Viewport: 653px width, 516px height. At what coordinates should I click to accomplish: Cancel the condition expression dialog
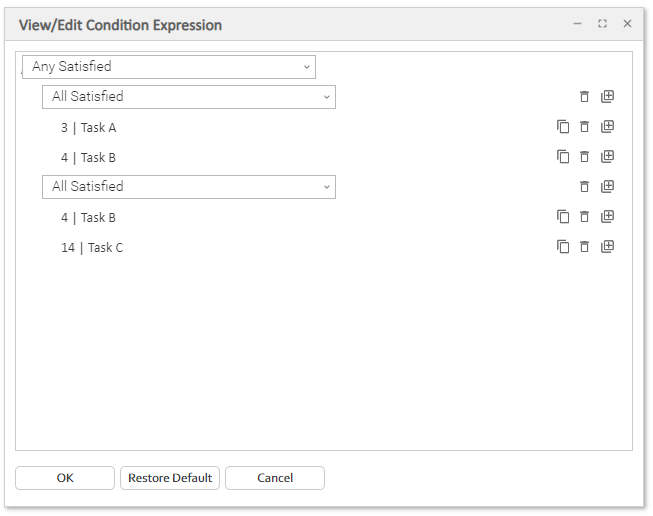click(275, 478)
